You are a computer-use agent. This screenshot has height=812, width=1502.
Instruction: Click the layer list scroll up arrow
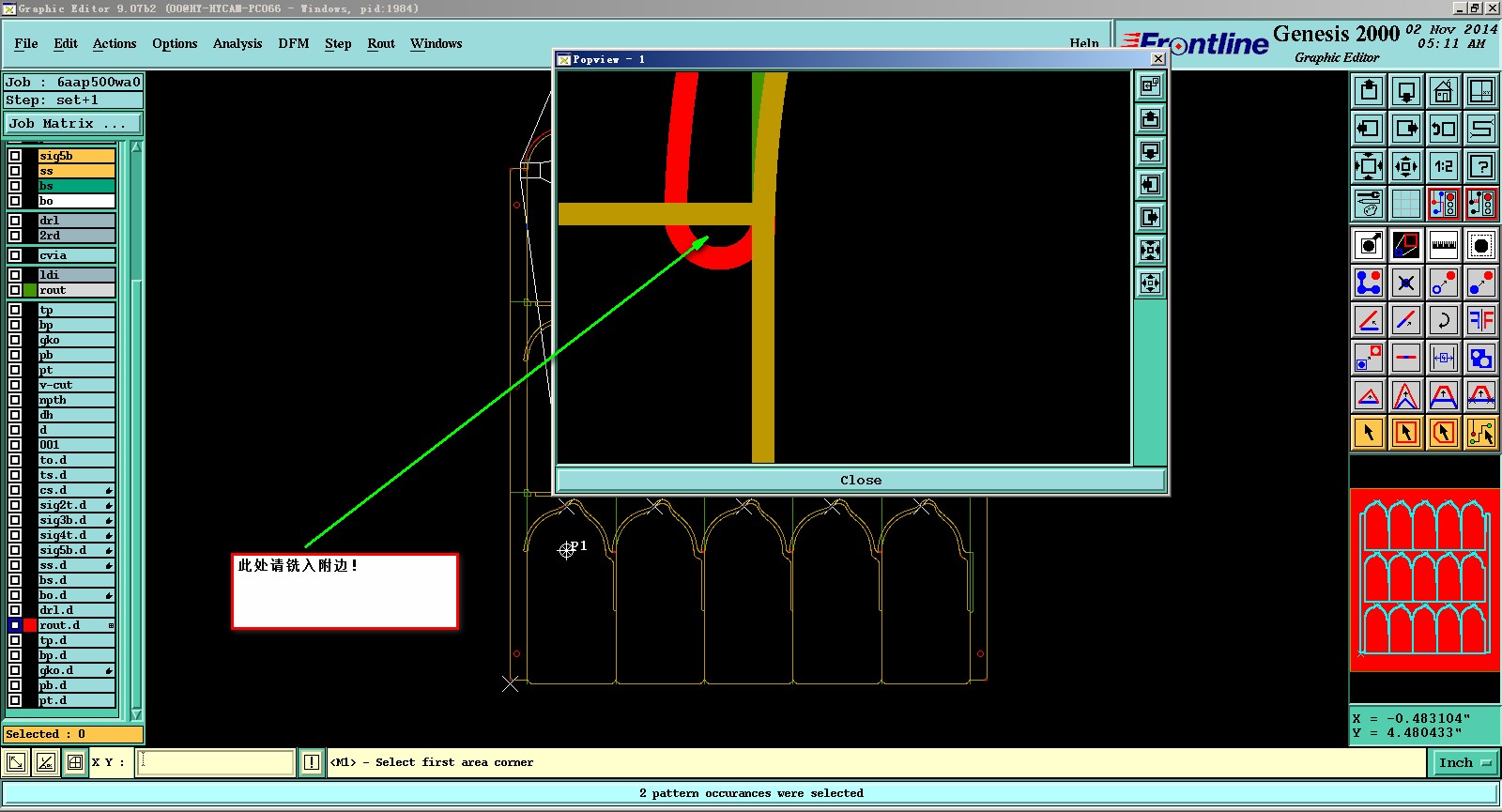(136, 147)
